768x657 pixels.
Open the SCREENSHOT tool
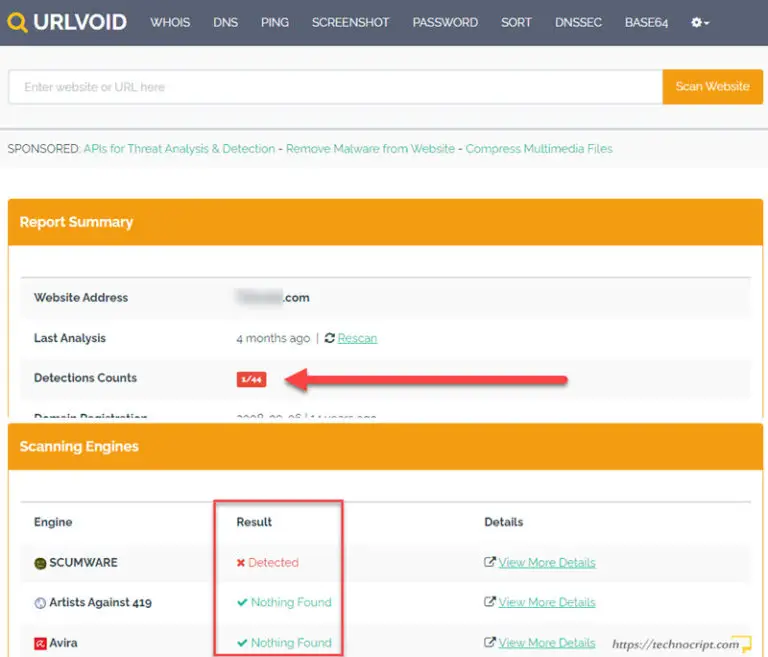point(349,22)
